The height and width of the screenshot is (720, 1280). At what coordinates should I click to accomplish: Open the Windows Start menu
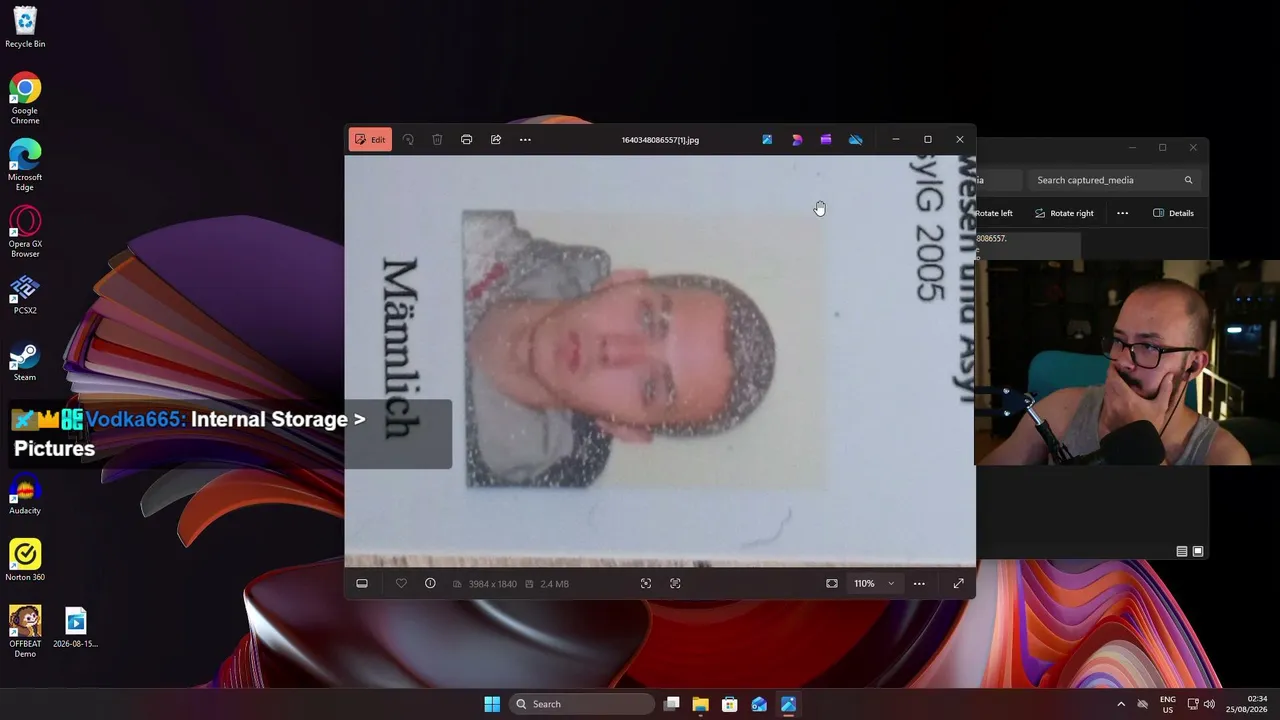492,704
